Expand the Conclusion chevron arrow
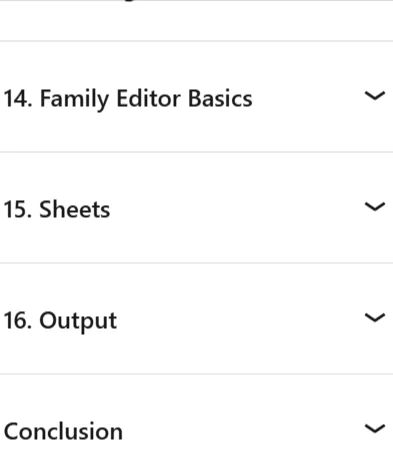Viewport: 393px width, 457px height. coord(375,429)
